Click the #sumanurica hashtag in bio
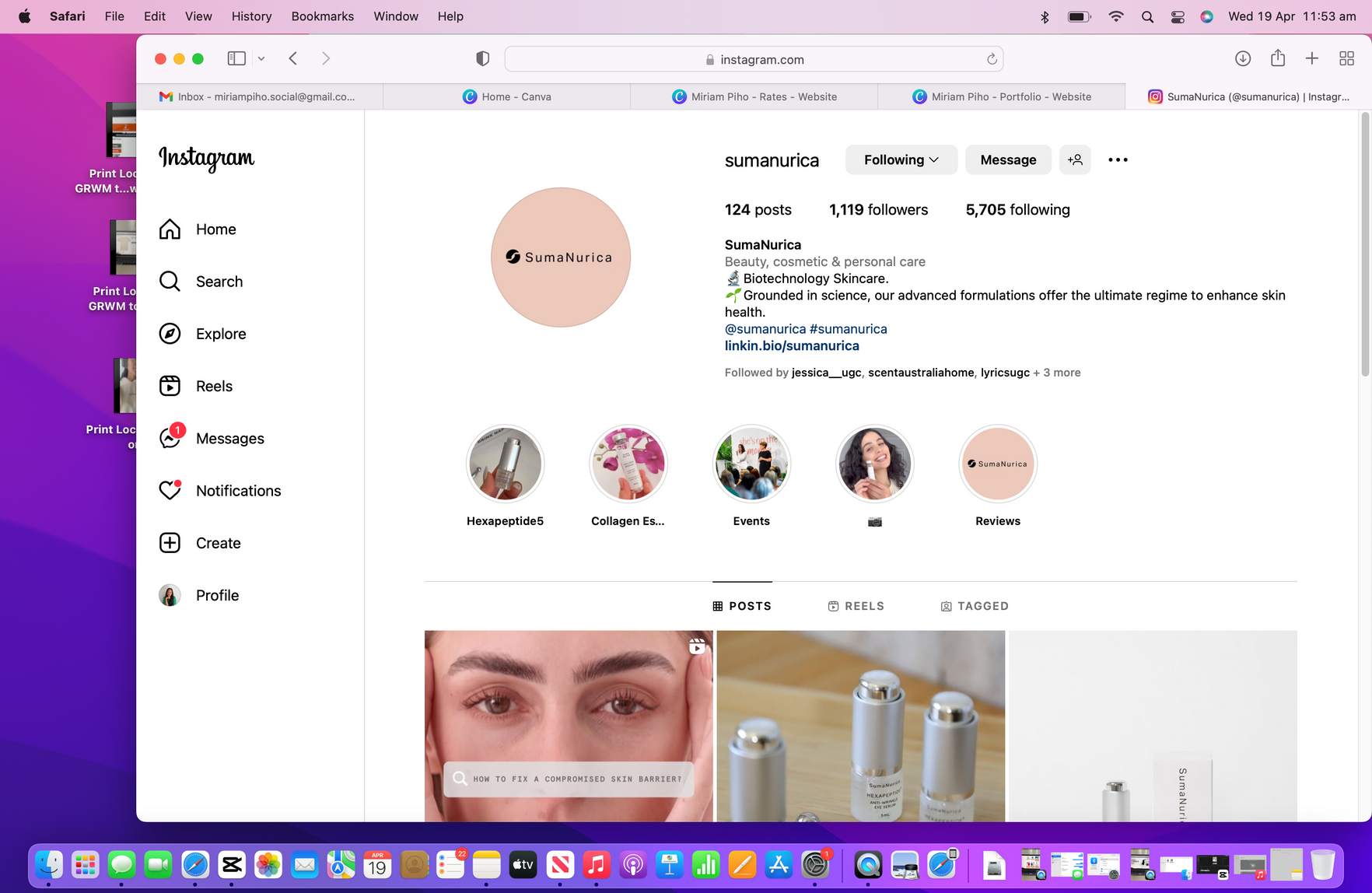 pos(849,329)
